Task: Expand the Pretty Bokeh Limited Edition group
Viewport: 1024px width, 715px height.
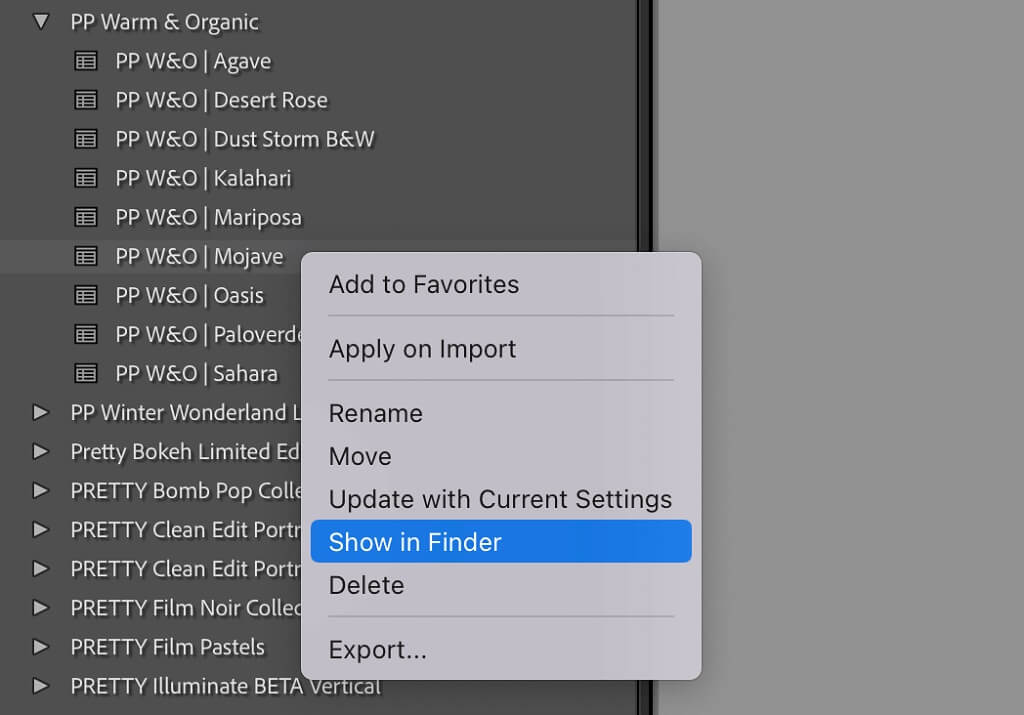Action: pyautogui.click(x=40, y=451)
